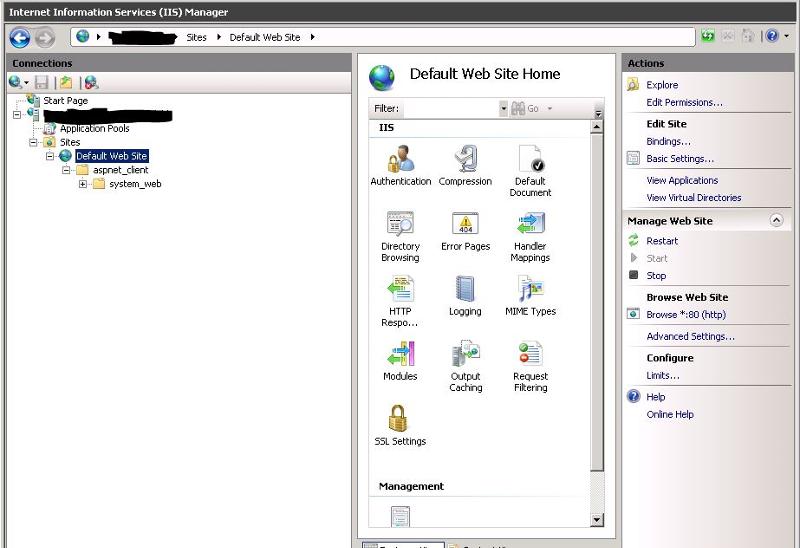Click the black Stop square icon
The image size is (800, 548).
(x=634, y=275)
